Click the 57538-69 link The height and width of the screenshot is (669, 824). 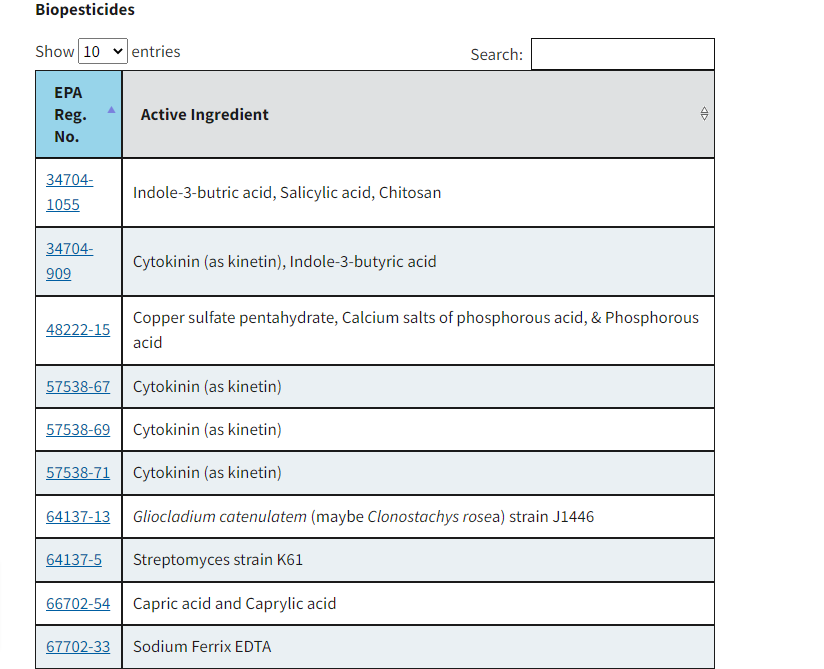(x=78, y=429)
